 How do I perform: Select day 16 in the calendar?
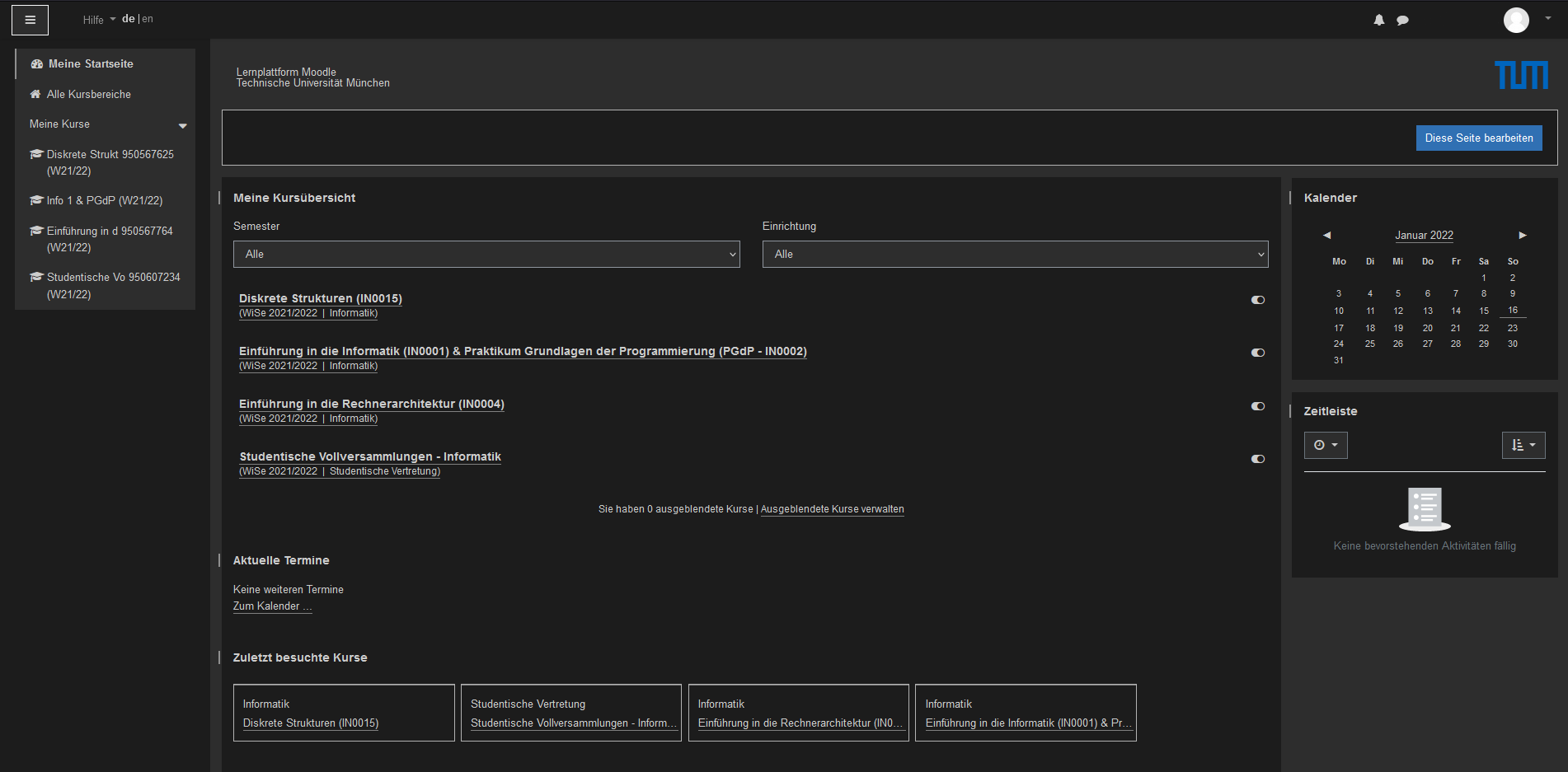pos(1513,311)
